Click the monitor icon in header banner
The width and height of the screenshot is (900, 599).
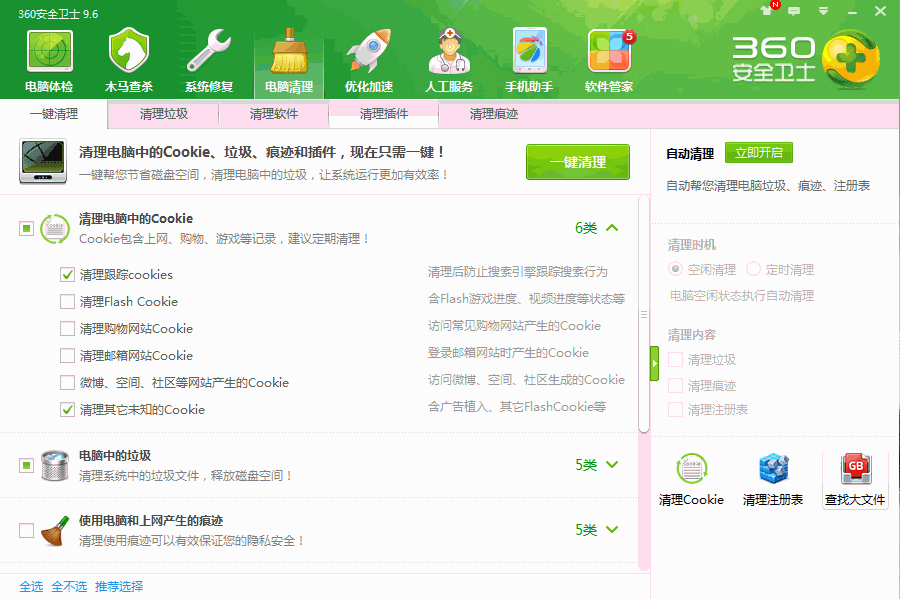42,161
